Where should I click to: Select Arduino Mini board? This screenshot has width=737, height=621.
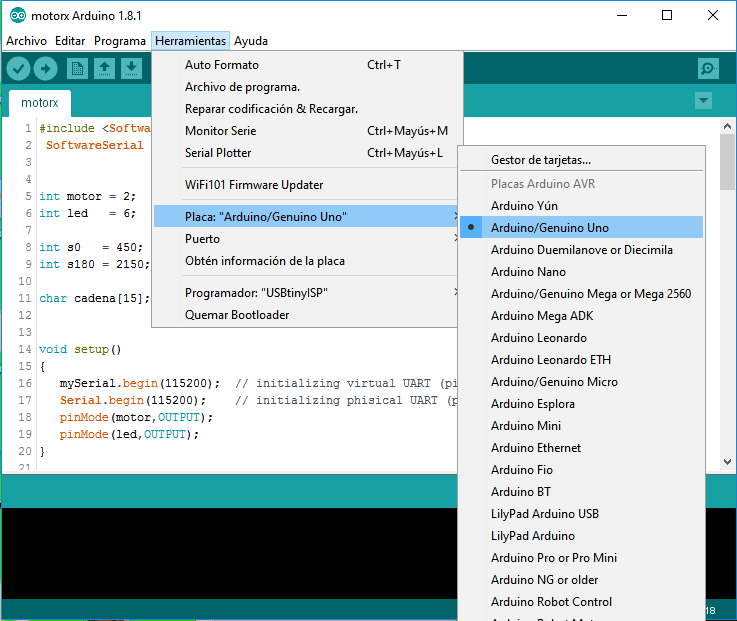pos(581,425)
